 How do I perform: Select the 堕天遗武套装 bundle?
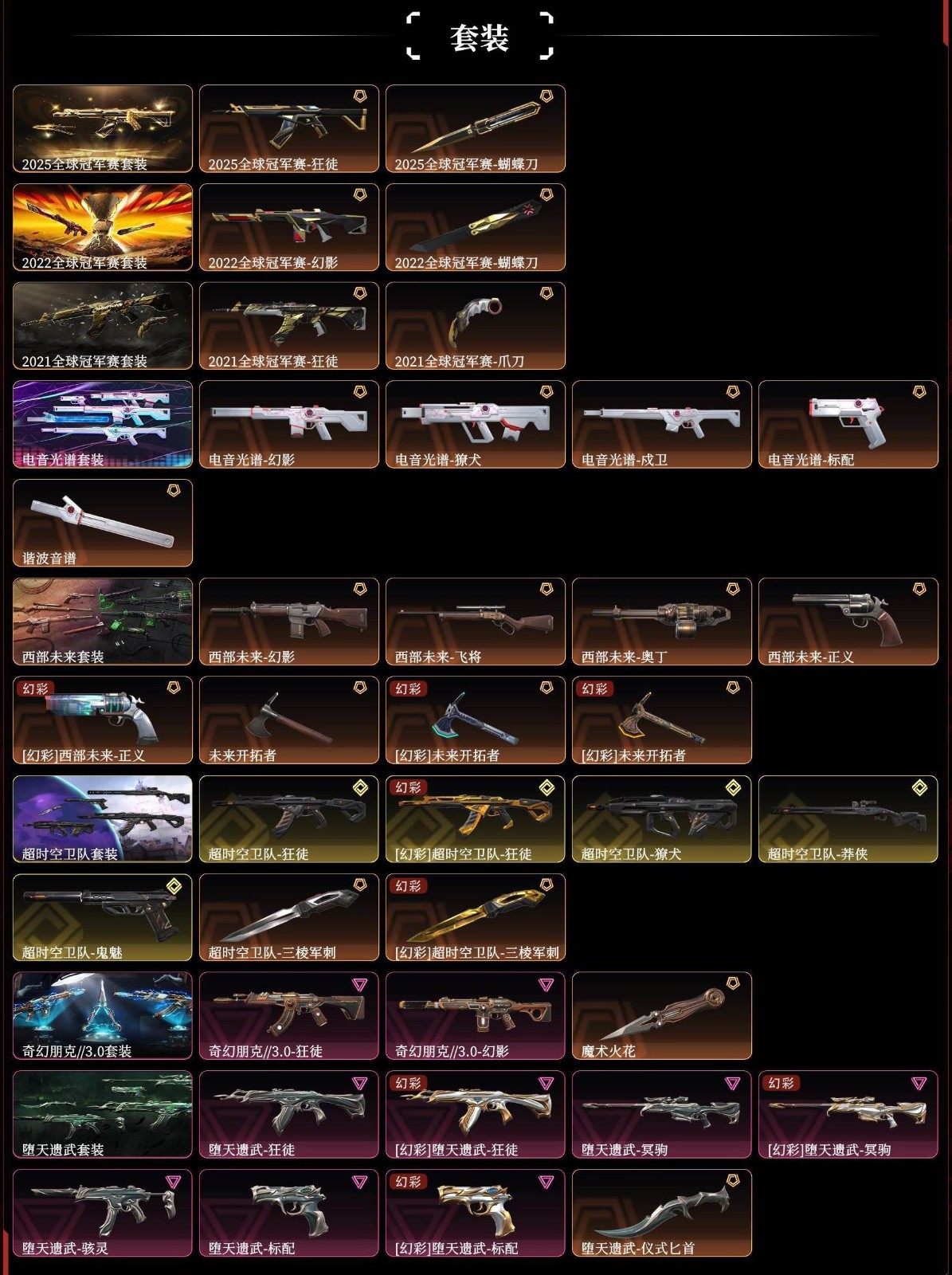coord(103,1115)
